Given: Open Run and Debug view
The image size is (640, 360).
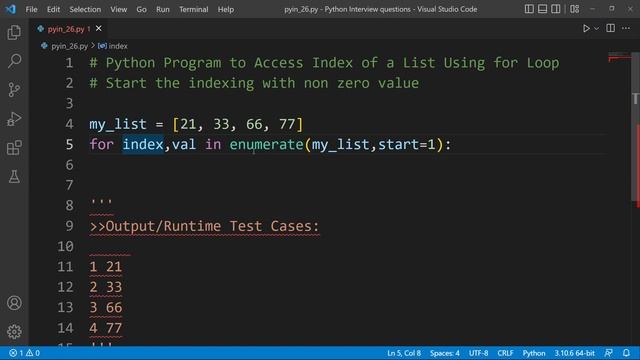Looking at the screenshot, I should (14, 119).
